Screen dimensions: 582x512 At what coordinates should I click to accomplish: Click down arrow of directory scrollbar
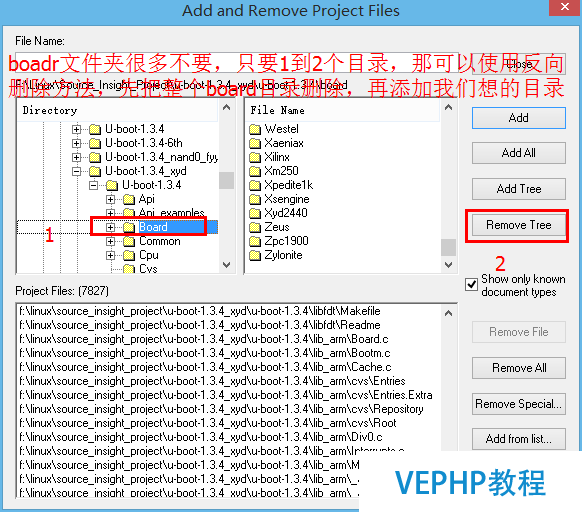(x=226, y=265)
